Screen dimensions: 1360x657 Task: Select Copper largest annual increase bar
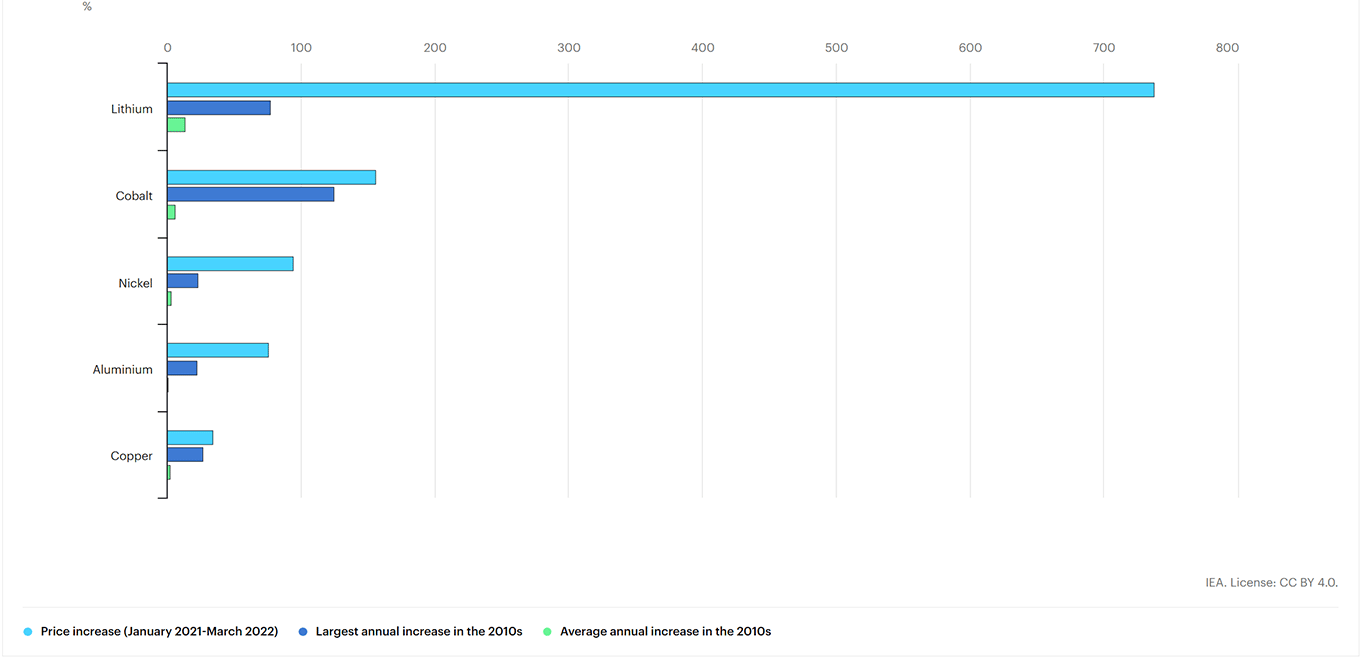point(185,454)
